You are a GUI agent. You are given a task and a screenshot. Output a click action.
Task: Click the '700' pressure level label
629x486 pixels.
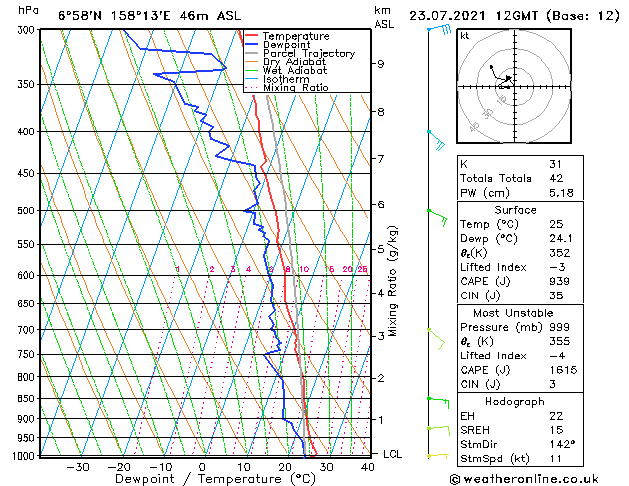coord(26,330)
